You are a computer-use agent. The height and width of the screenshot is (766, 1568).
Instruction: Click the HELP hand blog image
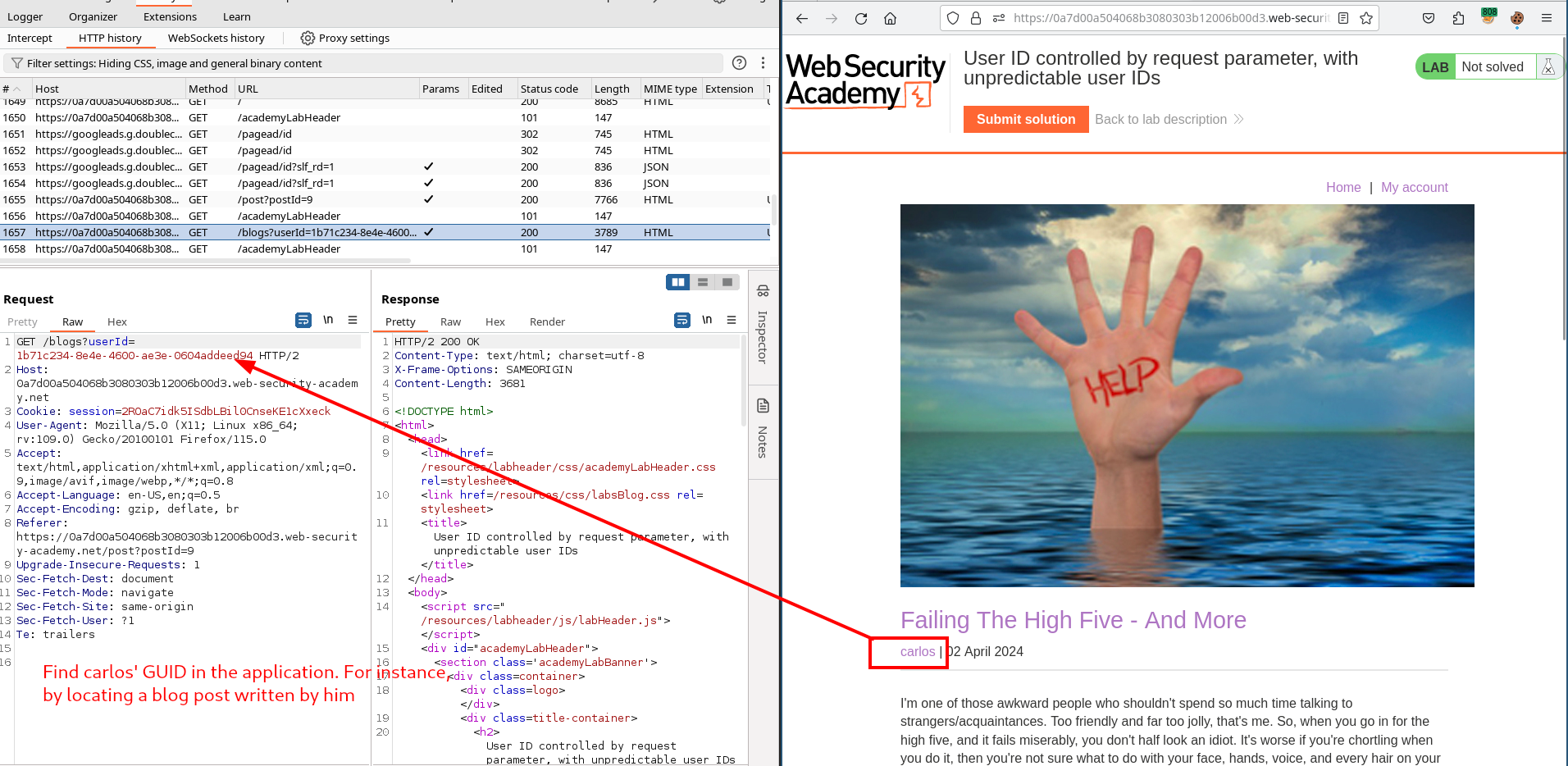point(1187,395)
